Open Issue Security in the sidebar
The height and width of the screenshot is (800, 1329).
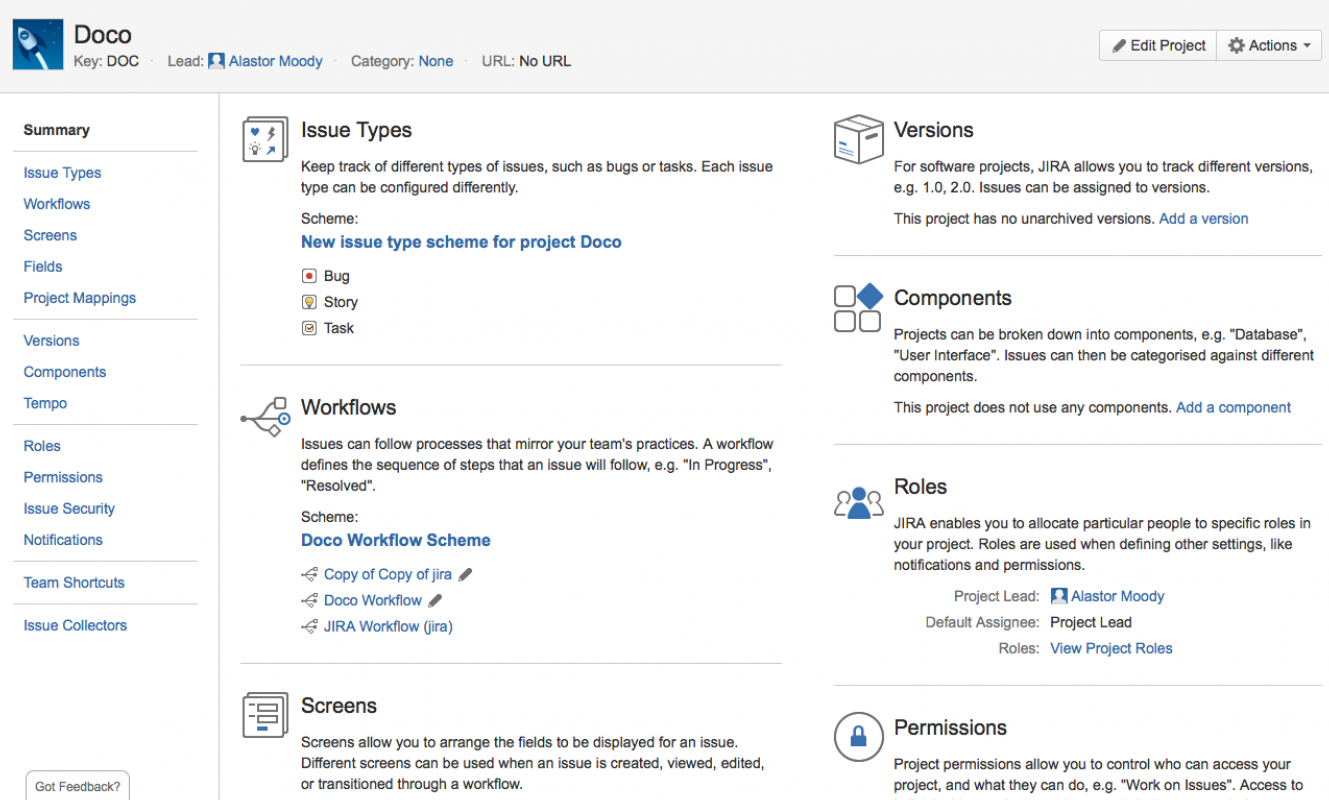coord(69,508)
